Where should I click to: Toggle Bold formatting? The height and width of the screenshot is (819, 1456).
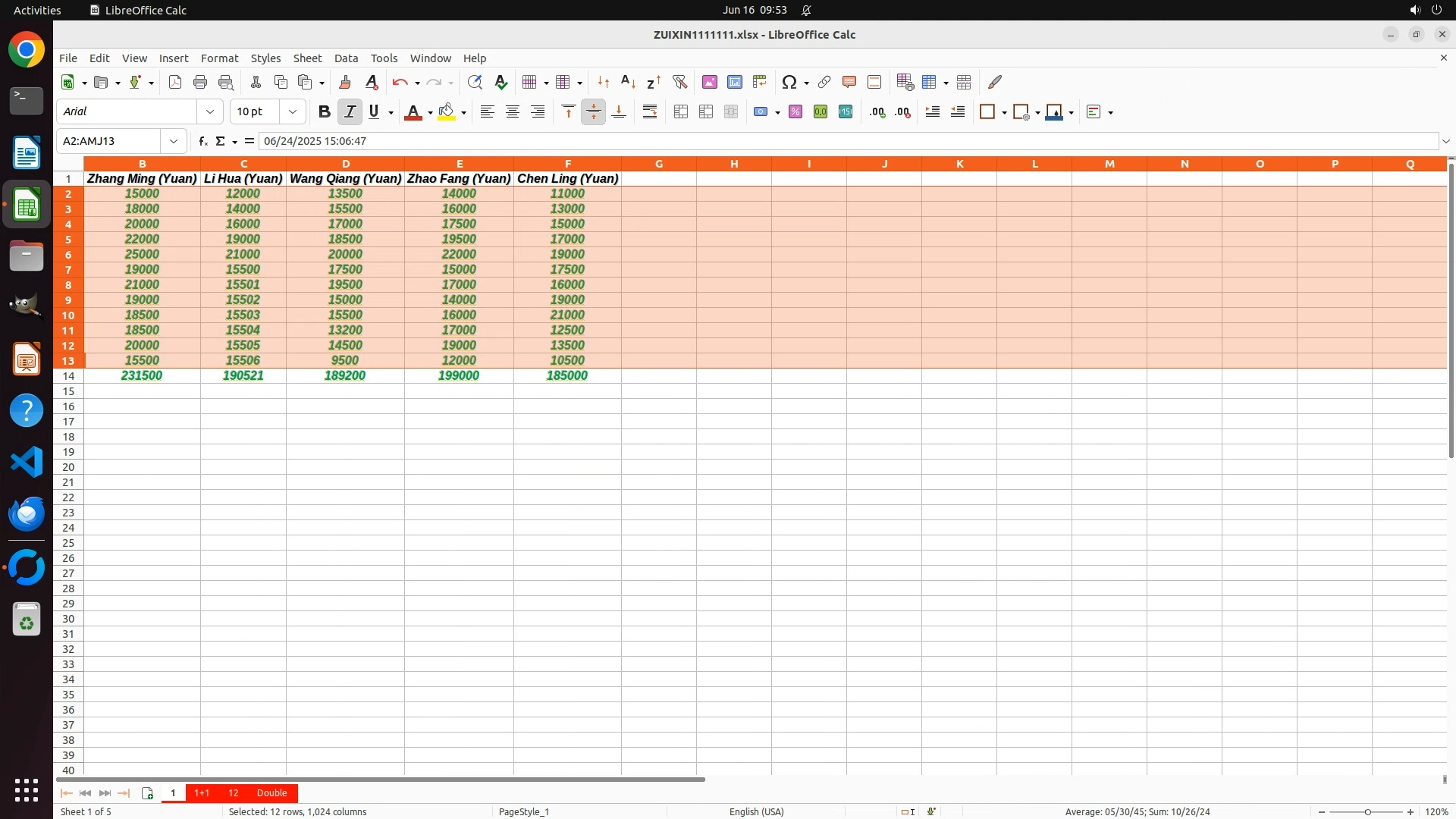point(325,111)
